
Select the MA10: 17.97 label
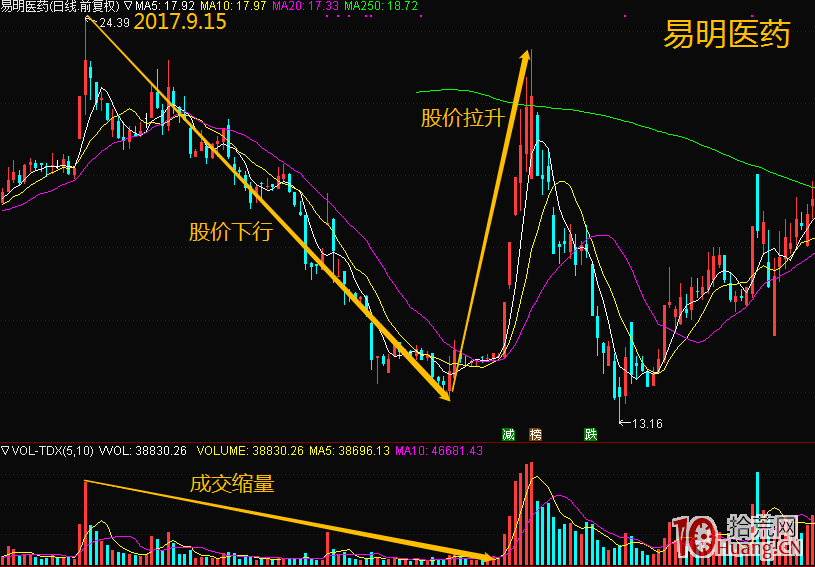click(233, 6)
